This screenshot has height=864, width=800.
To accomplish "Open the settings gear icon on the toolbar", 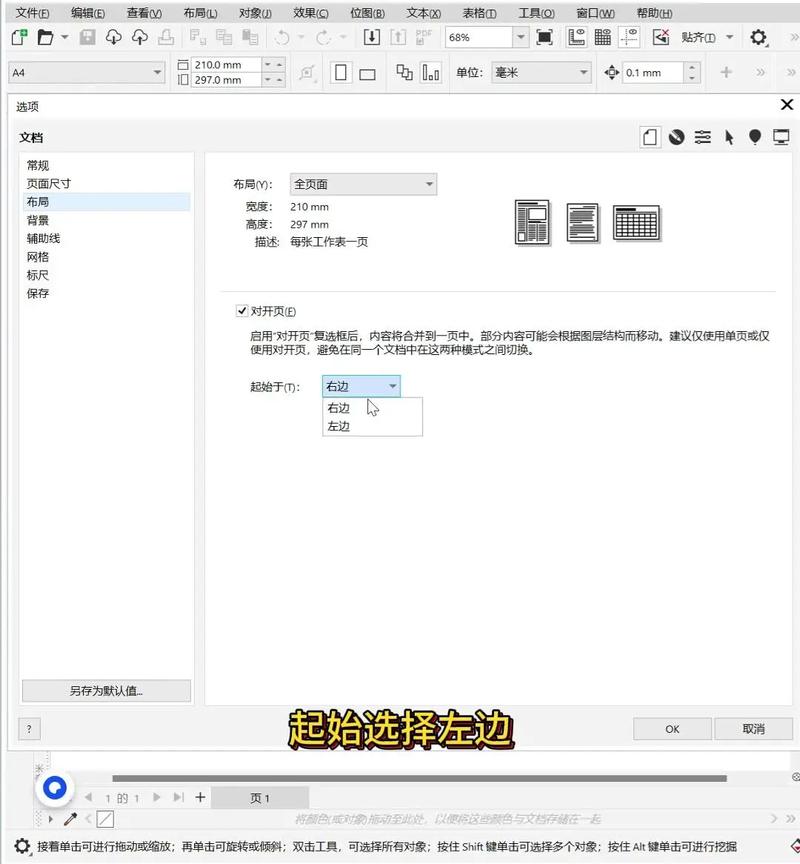I will (757, 37).
